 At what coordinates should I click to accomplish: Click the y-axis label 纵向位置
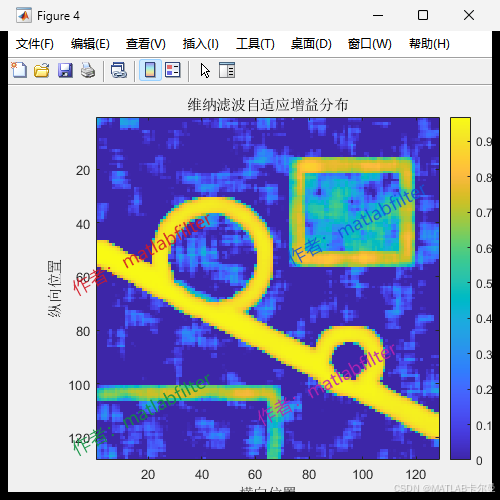[54, 288]
